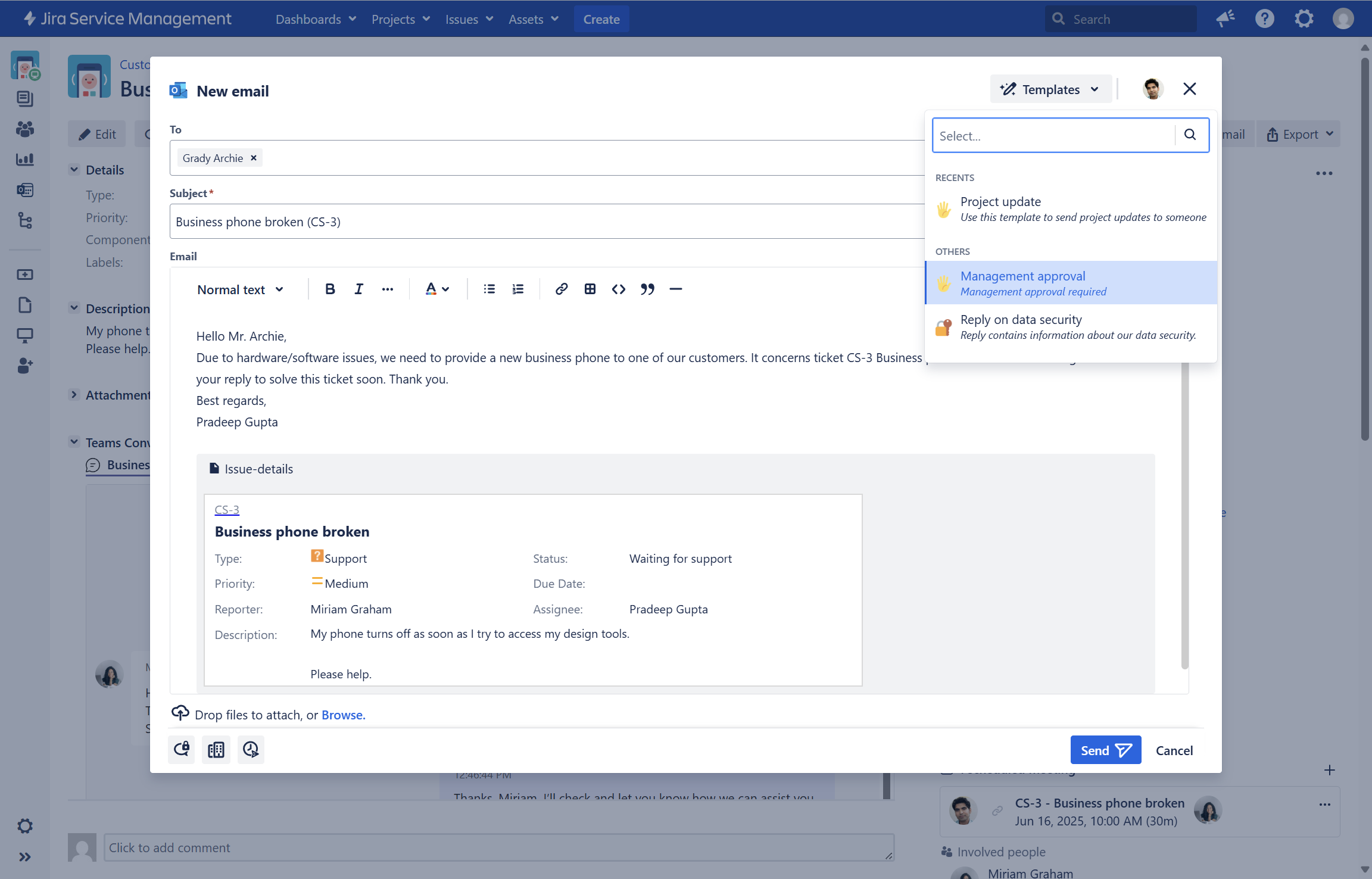Insert a table in the email
The width and height of the screenshot is (1372, 879).
click(590, 289)
